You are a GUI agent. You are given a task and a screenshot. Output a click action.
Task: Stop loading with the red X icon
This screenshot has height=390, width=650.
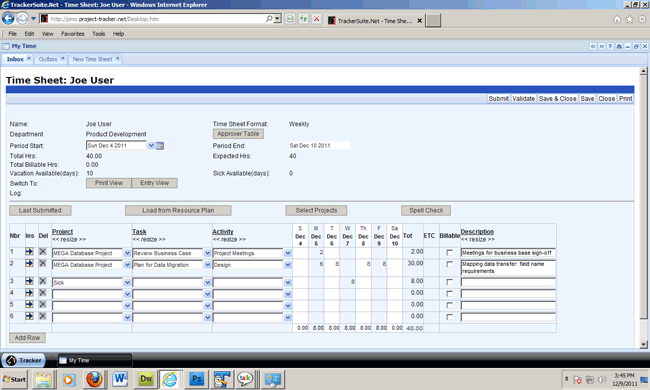pyautogui.click(x=316, y=19)
